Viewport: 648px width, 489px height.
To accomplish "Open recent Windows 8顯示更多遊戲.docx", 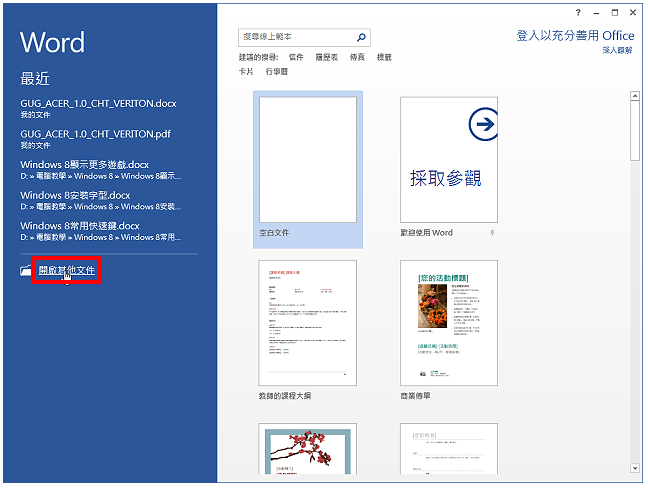I will click(100, 169).
